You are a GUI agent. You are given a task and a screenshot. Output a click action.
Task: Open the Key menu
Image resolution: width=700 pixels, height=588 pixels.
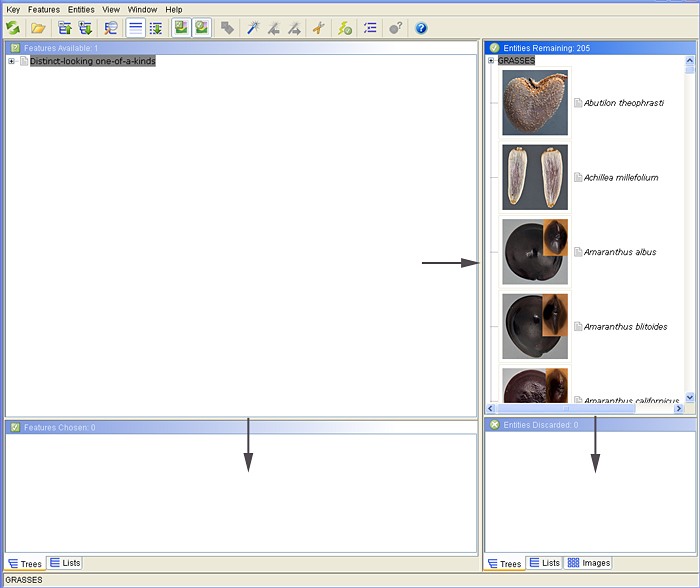click(x=13, y=9)
